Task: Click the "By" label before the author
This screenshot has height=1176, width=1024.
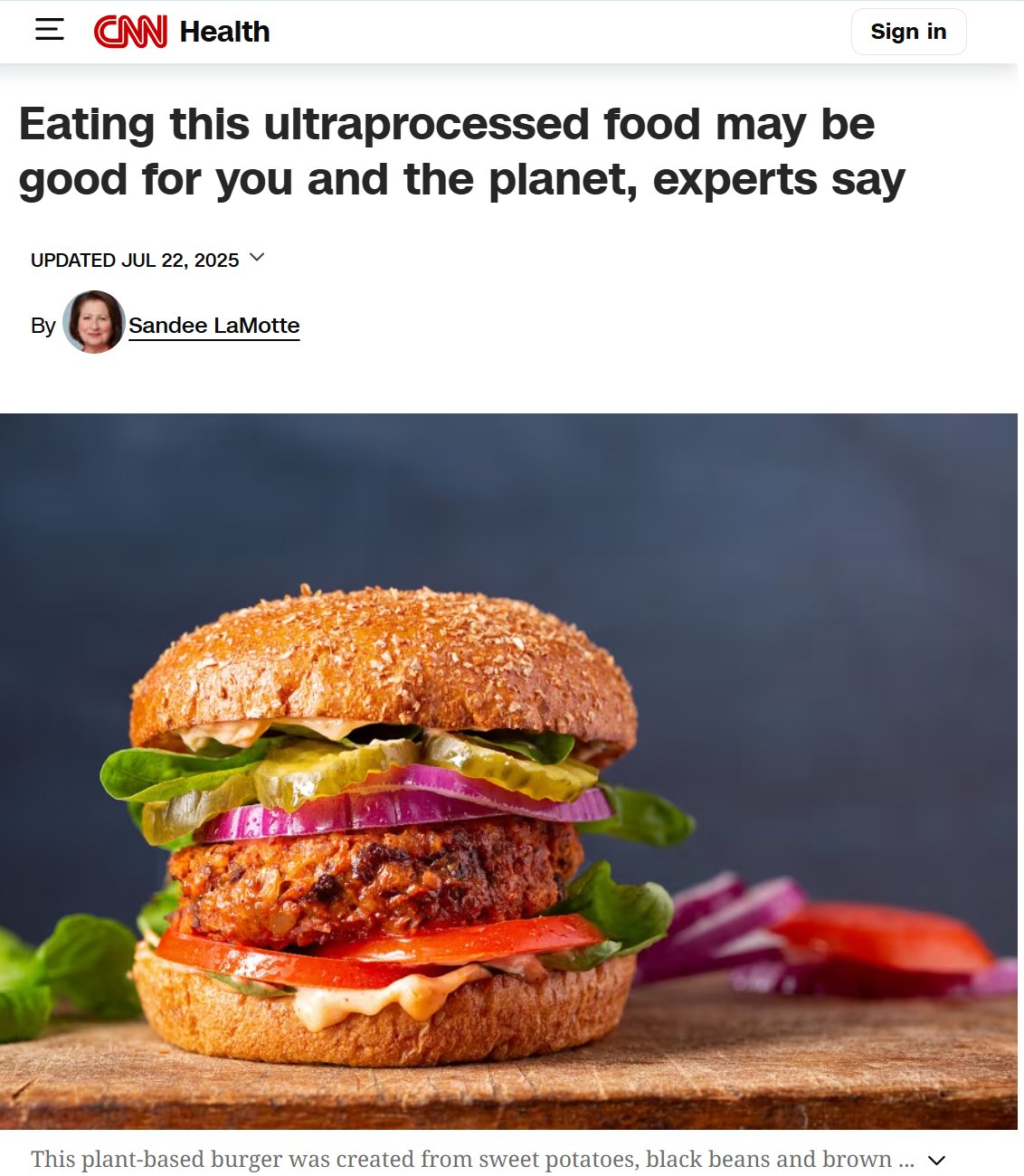Action: pos(43,326)
